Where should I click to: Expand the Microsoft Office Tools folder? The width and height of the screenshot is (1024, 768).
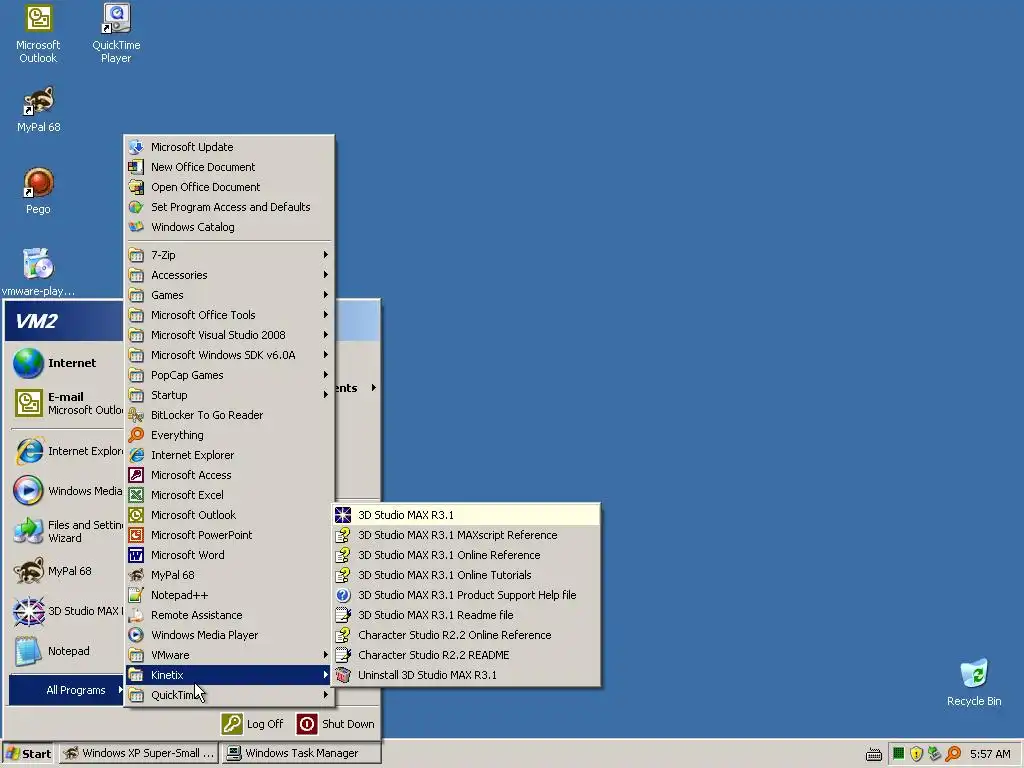pyautogui.click(x=229, y=315)
